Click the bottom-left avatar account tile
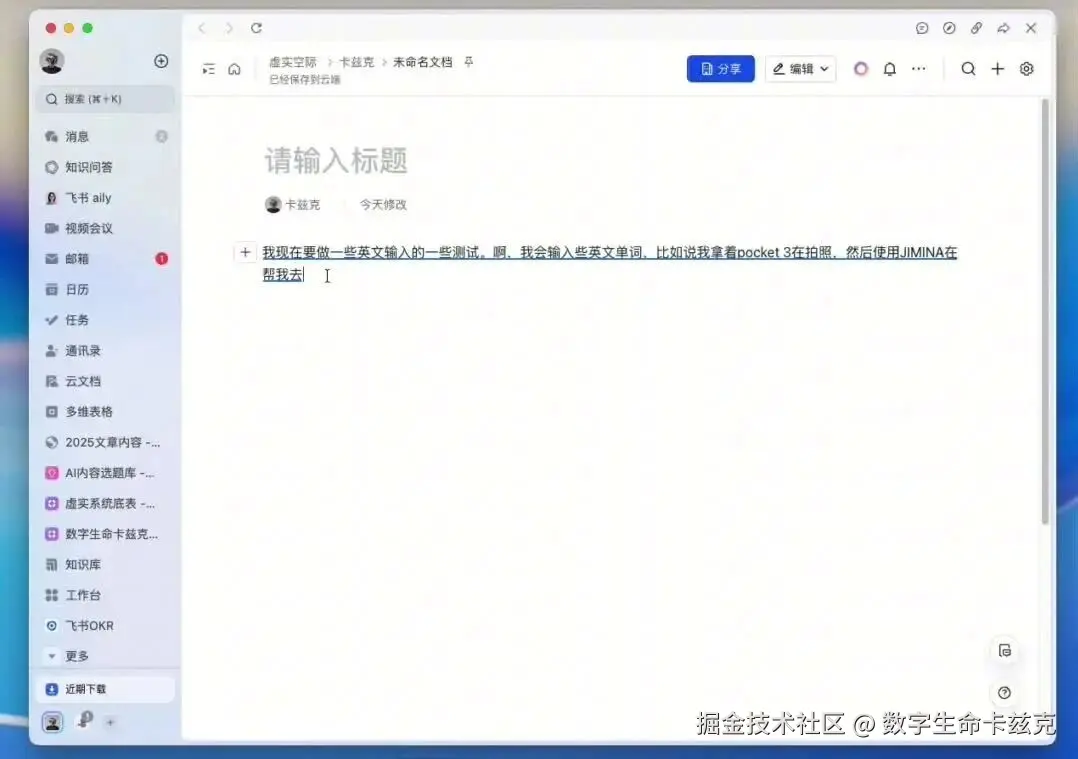1078x759 pixels. [x=52, y=722]
